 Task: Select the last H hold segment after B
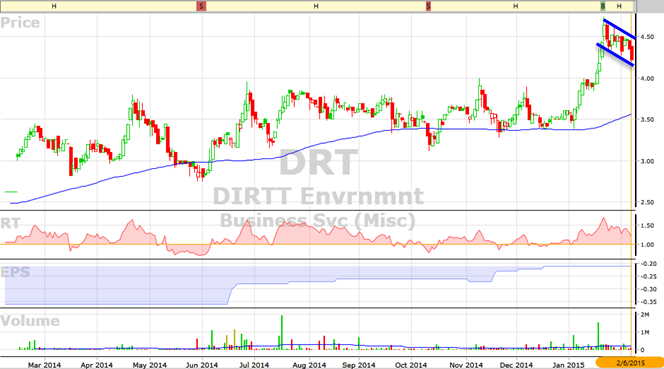coord(619,6)
